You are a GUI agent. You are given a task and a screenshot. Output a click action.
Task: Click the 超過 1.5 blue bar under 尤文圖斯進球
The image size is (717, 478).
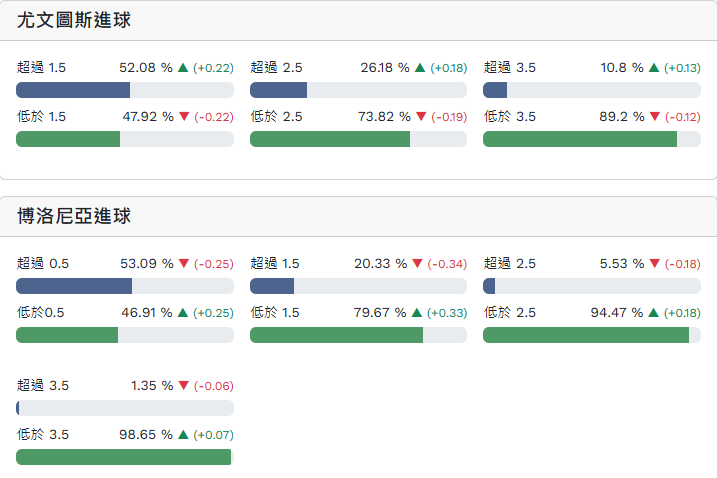[73, 90]
